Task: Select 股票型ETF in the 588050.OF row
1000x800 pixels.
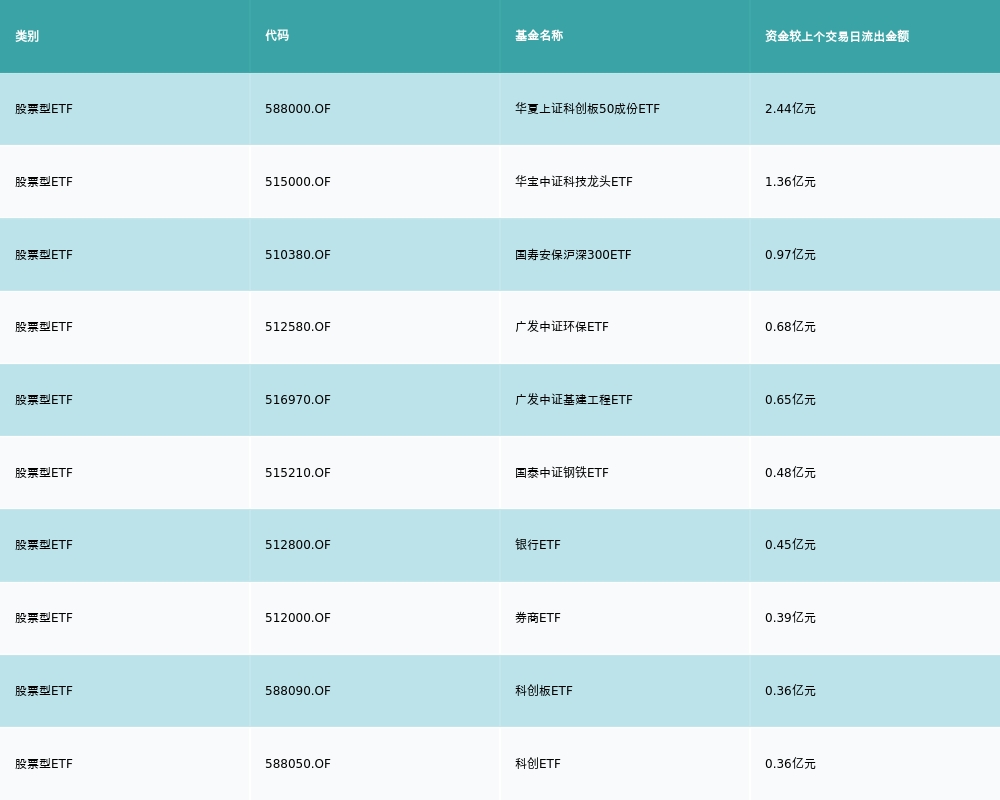Action: coord(44,764)
